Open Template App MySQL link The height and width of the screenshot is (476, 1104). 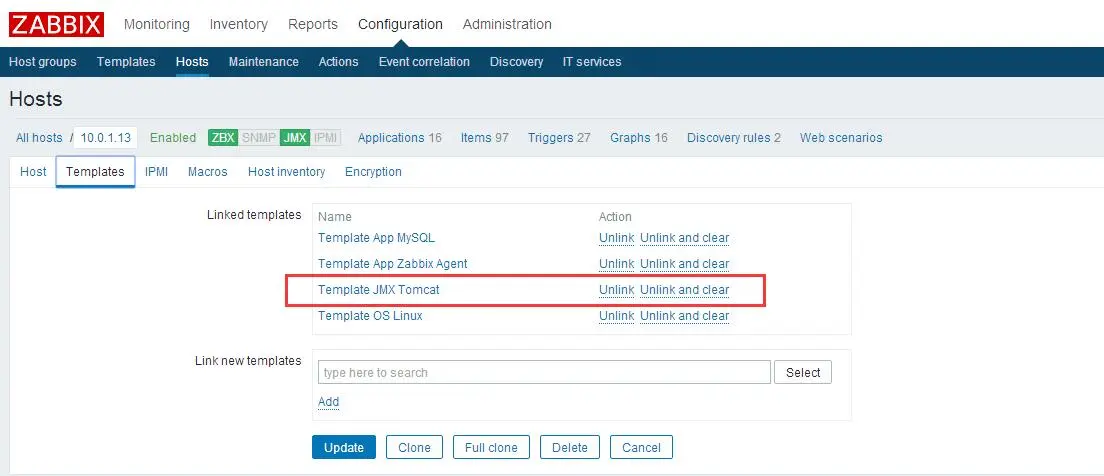pyautogui.click(x=377, y=238)
